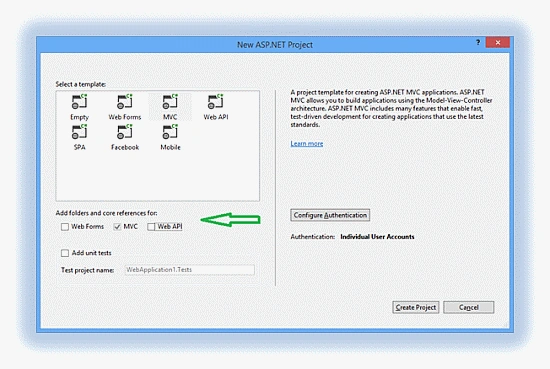This screenshot has width=550, height=369.
Task: Click the Create Project button
Action: click(416, 307)
